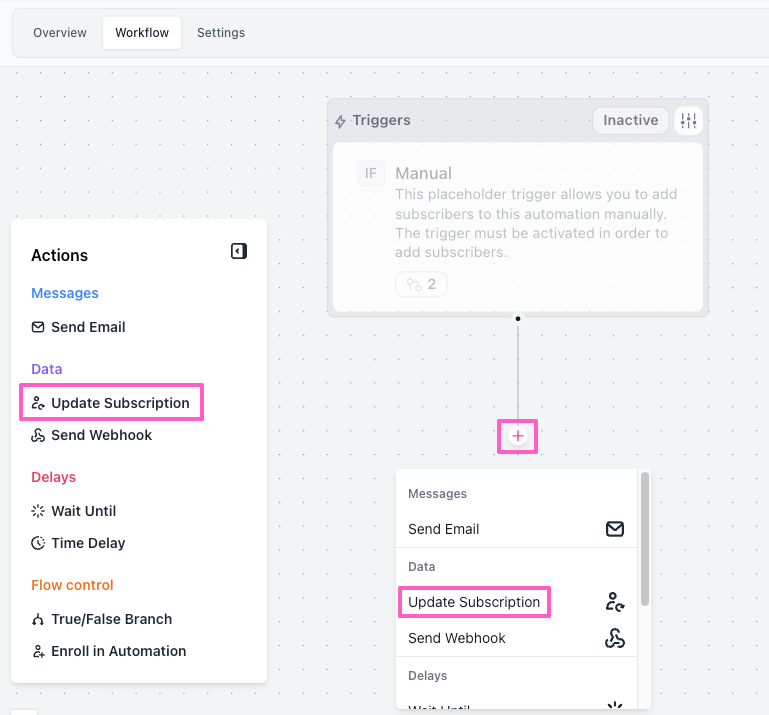The image size is (769, 715).
Task: Click the subscriber count badge showing 2
Action: [421, 284]
